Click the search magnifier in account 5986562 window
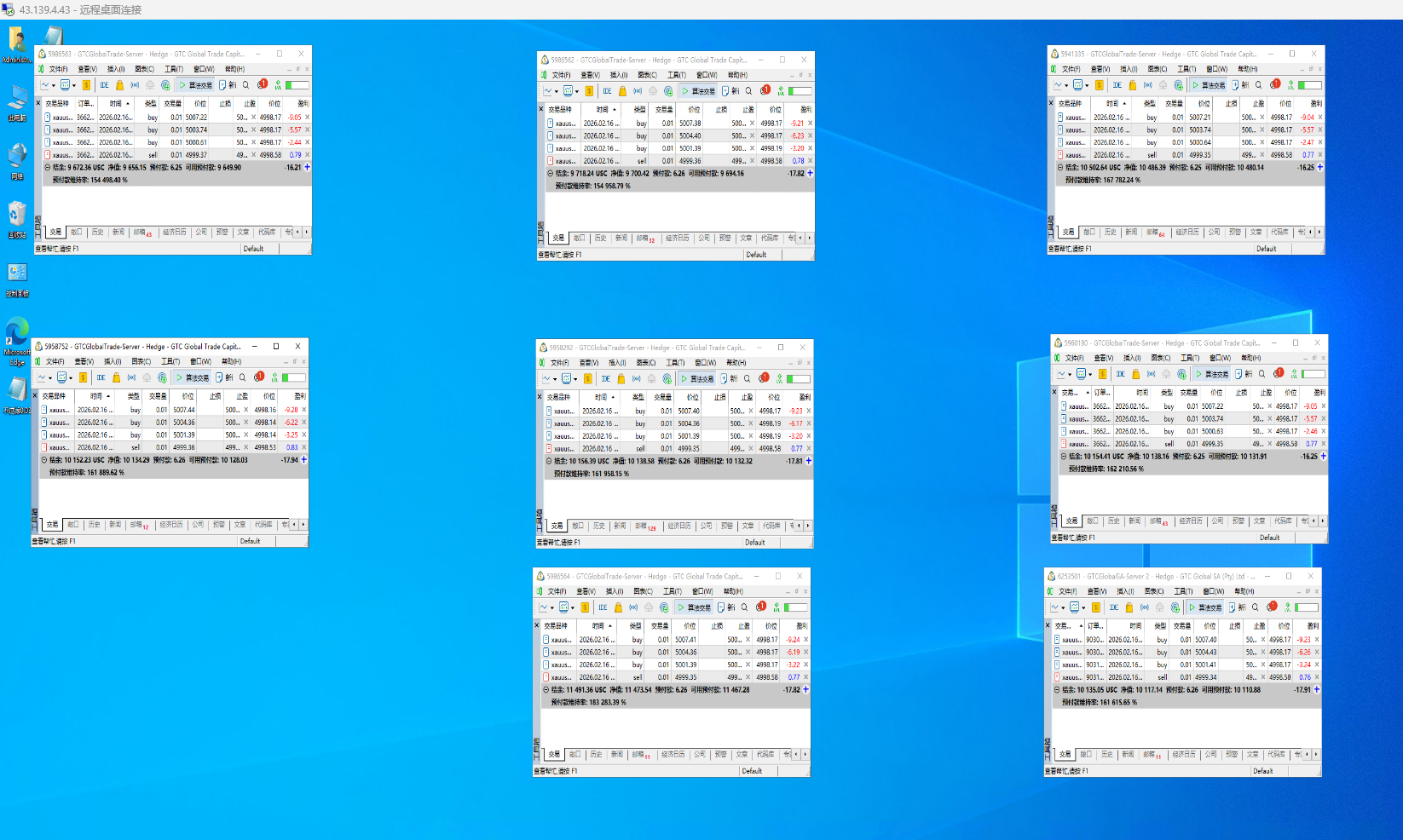This screenshot has width=1403, height=840. tap(749, 91)
